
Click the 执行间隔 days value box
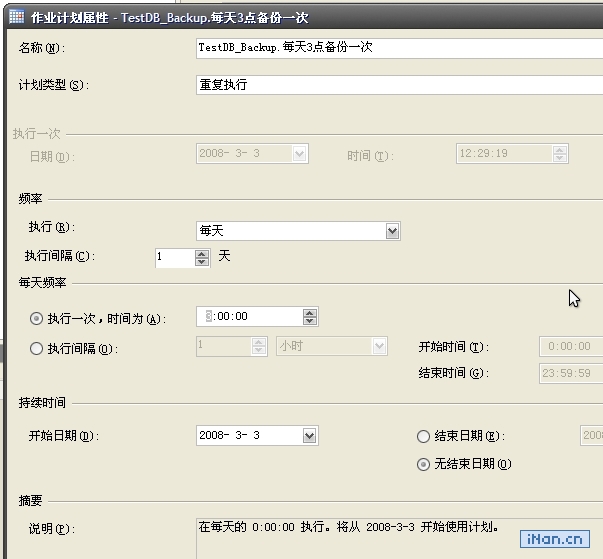[174, 257]
